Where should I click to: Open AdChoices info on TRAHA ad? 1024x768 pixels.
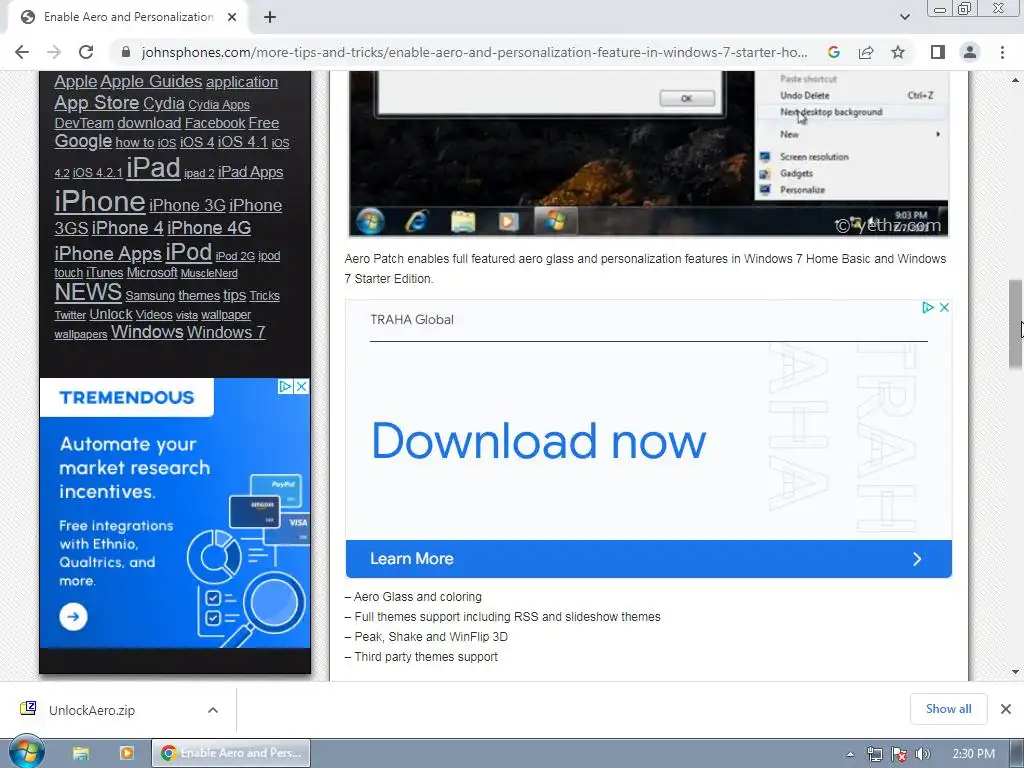coord(927,308)
